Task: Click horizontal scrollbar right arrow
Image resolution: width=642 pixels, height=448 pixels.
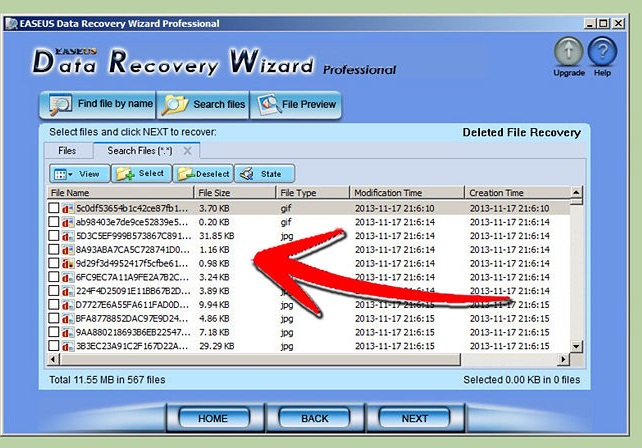Action: (x=563, y=360)
